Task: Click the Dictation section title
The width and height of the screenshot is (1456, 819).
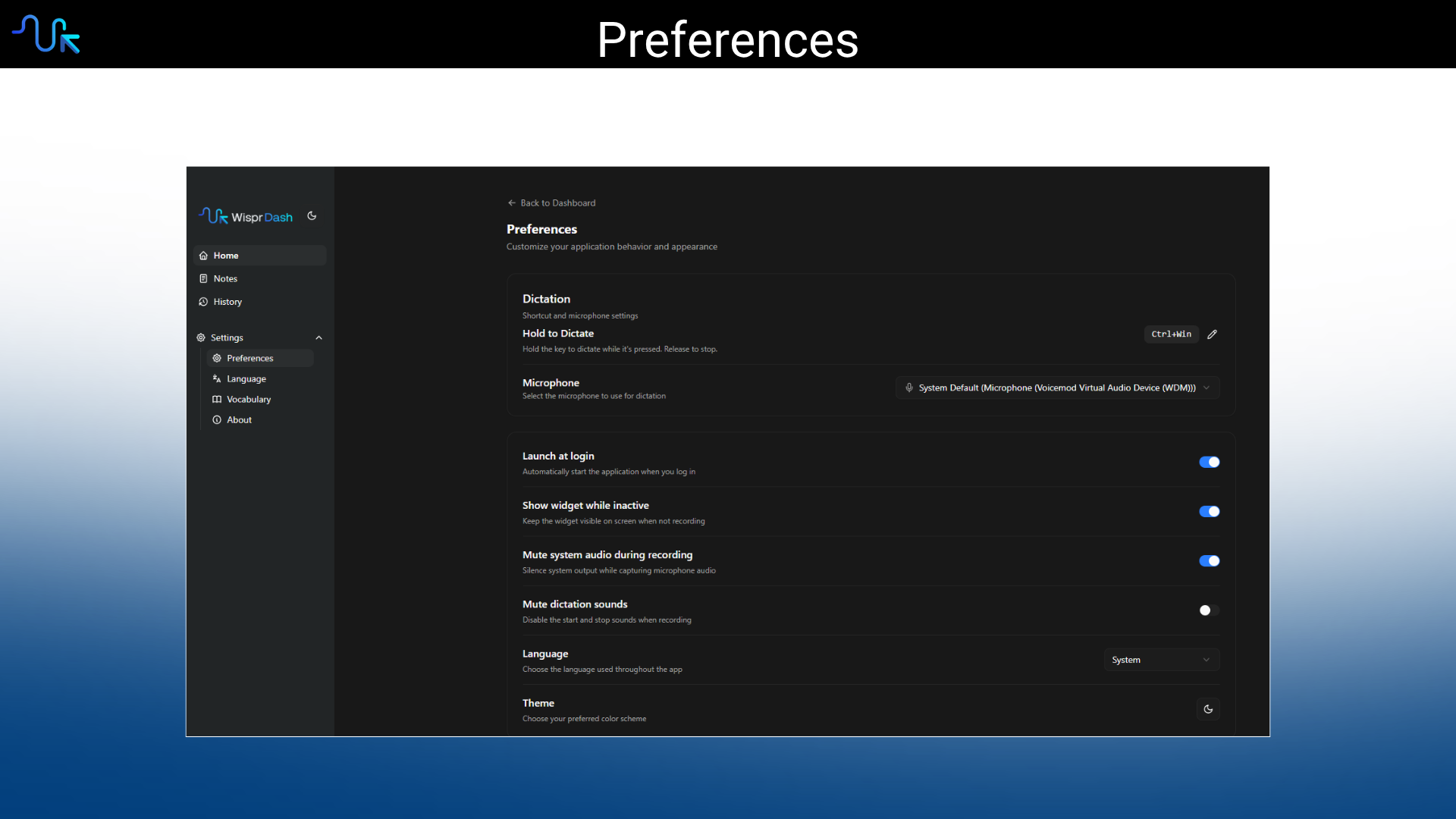Action: (x=546, y=299)
